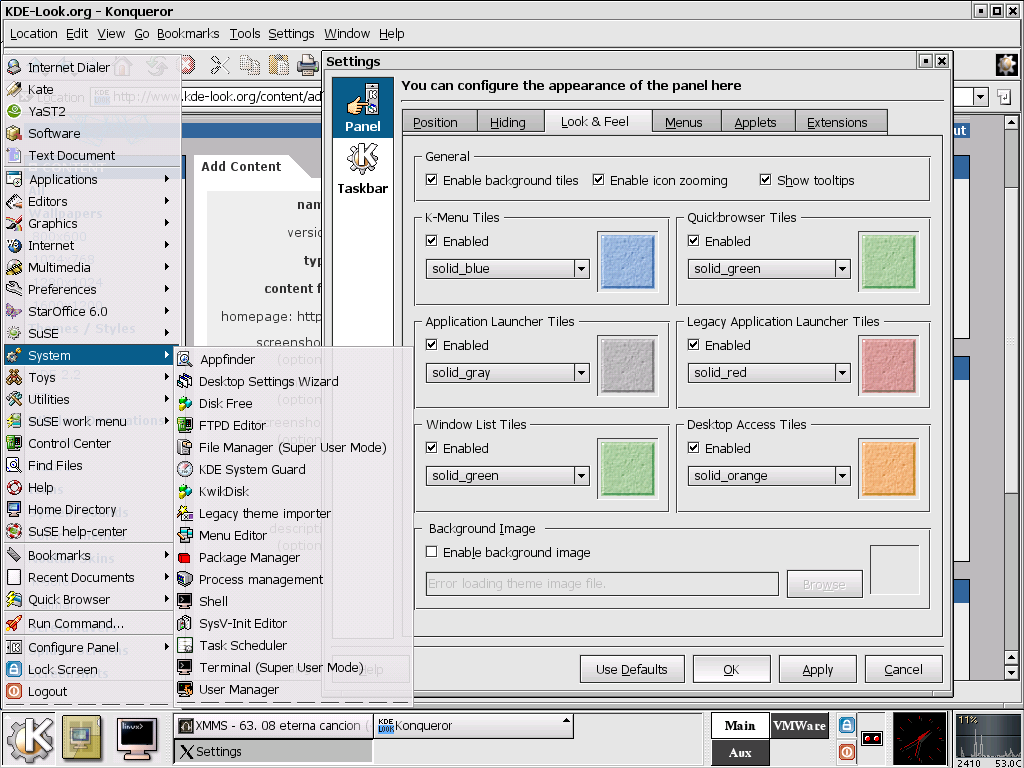Launch the terminal icon in the panel
1024x768 pixels.
(137, 740)
